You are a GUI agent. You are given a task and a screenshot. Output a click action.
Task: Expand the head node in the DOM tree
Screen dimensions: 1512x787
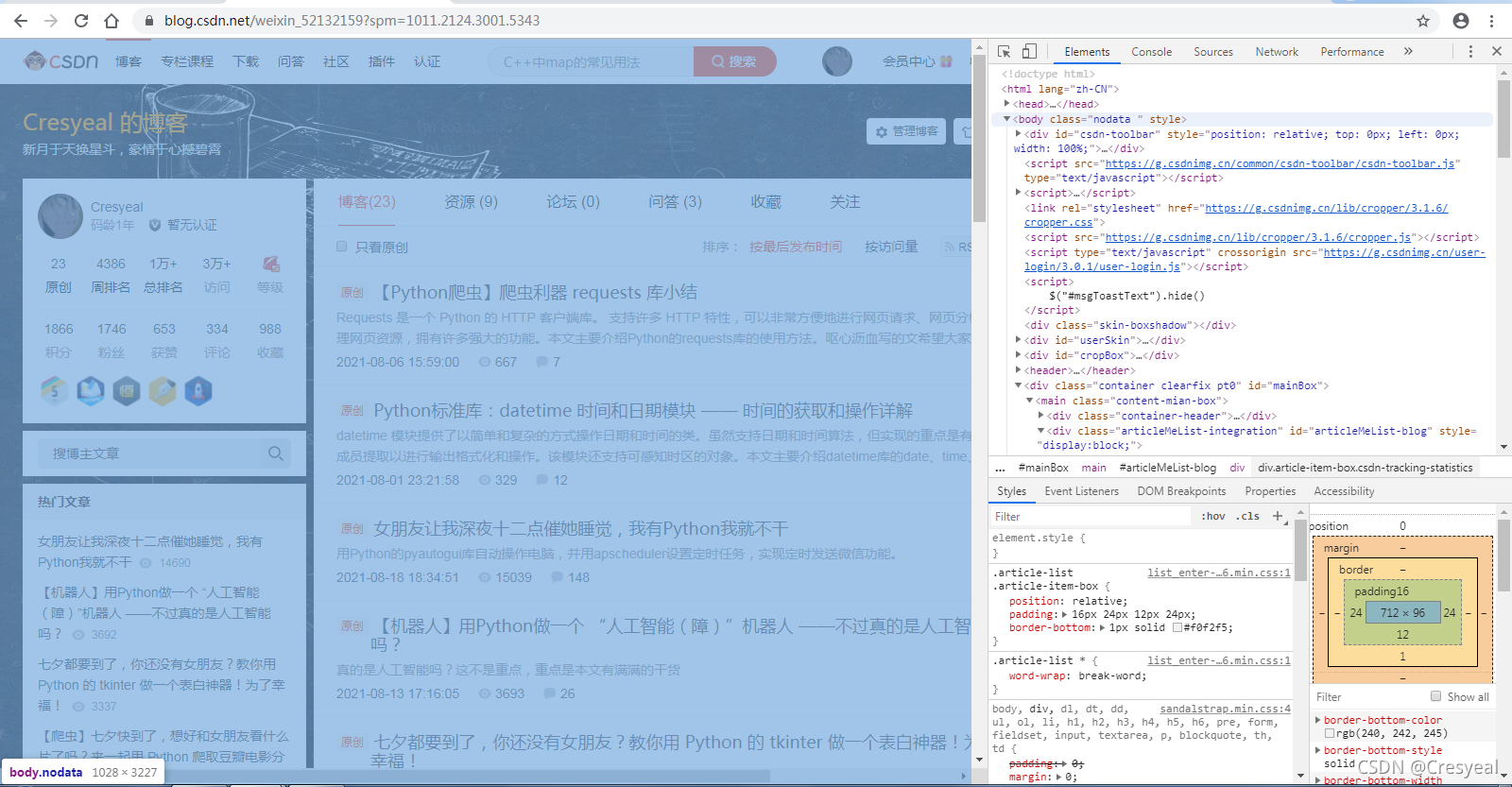tap(1007, 104)
